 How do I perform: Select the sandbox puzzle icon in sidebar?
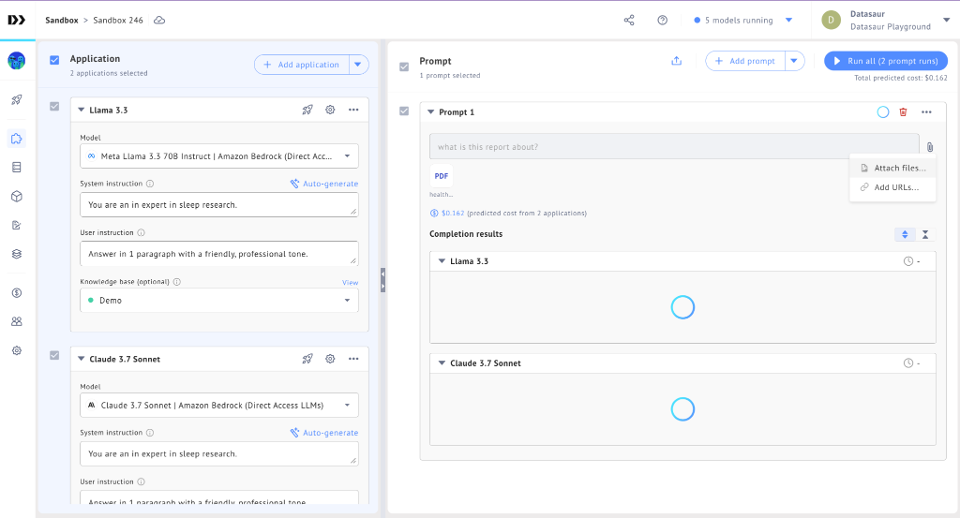click(x=17, y=138)
